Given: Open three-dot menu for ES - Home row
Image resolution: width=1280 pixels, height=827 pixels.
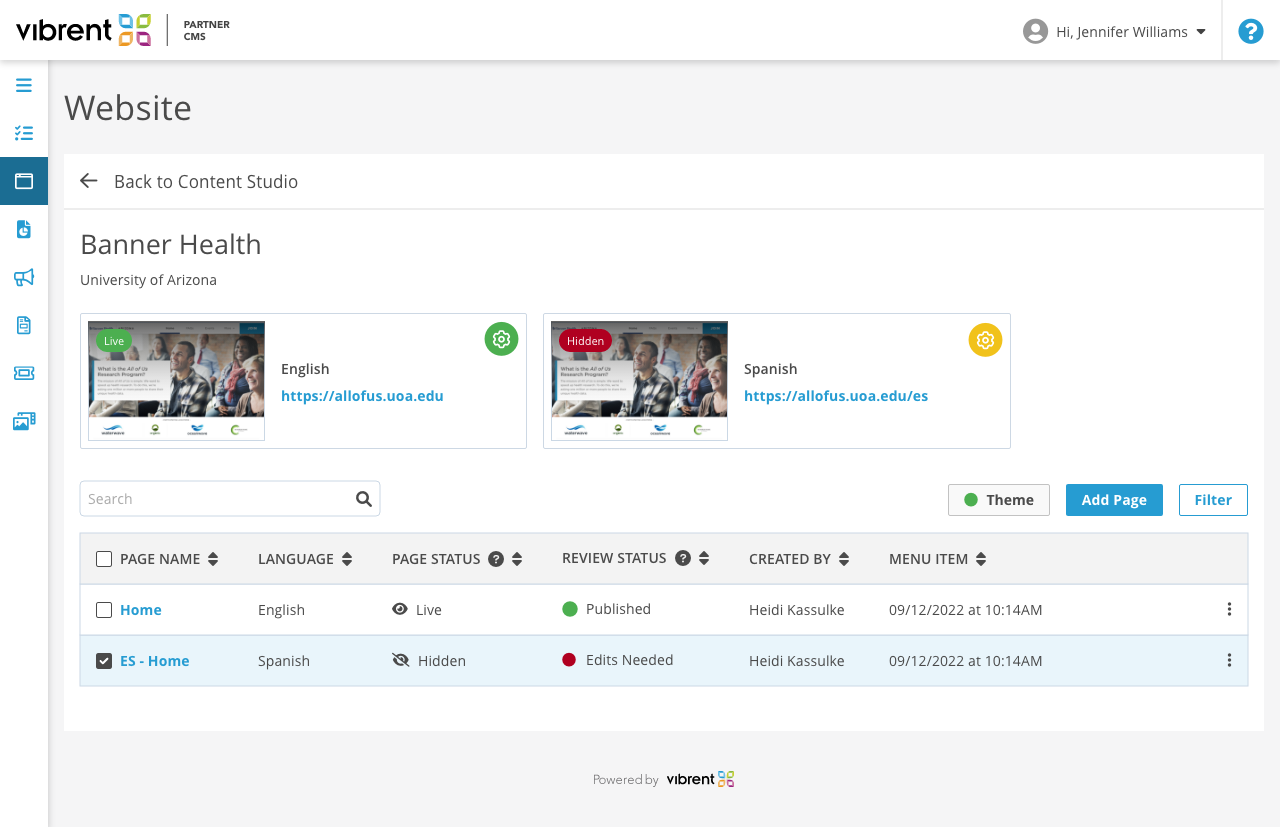Looking at the screenshot, I should pyautogui.click(x=1229, y=660).
